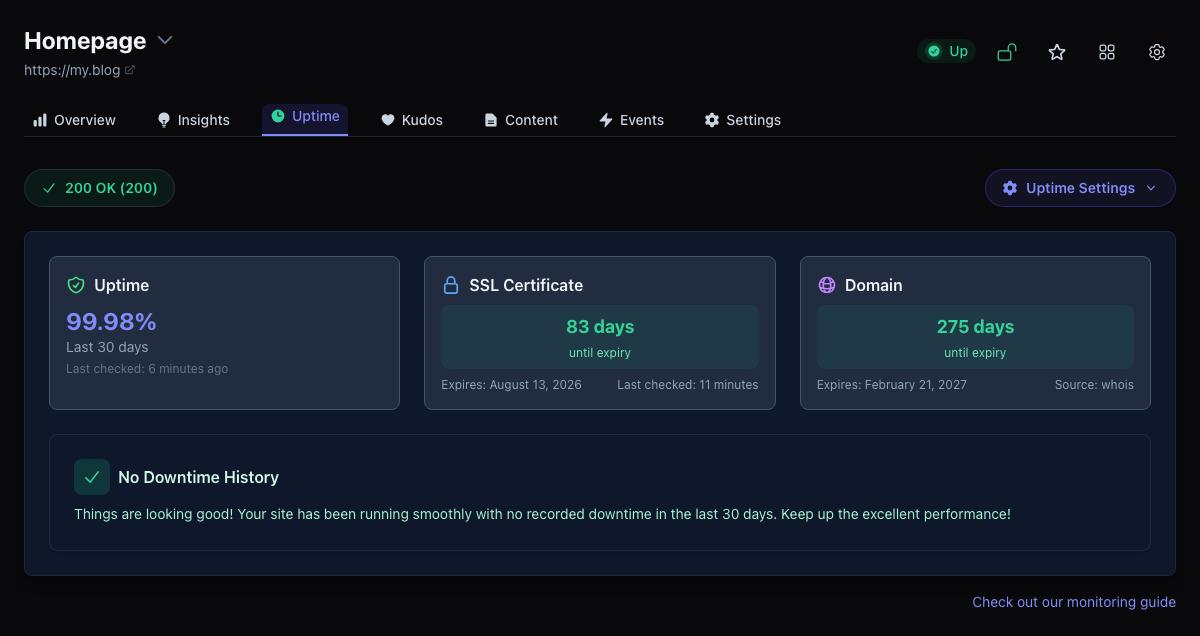Image resolution: width=1200 pixels, height=636 pixels.
Task: Click the 200 OK (200) status pill
Action: point(99,188)
